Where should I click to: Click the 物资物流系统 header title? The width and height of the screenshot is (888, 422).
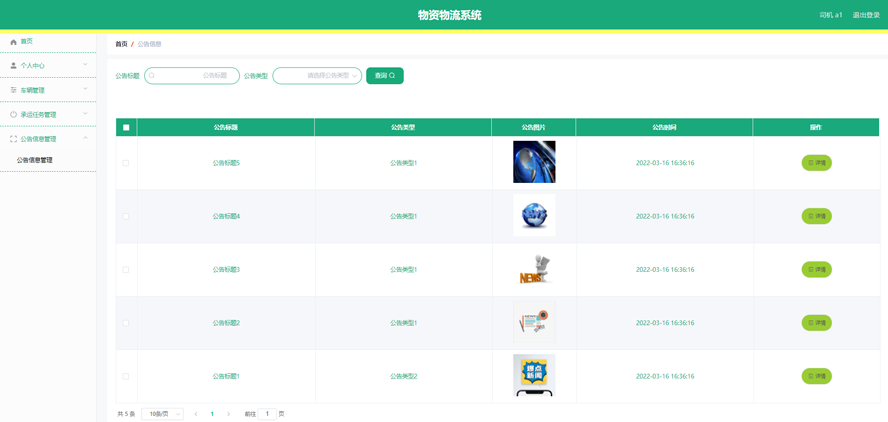click(450, 15)
